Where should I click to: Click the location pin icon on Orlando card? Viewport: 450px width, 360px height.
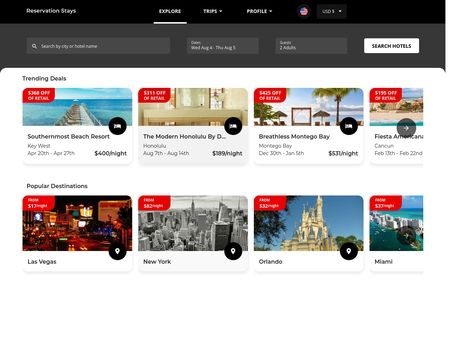[349, 251]
